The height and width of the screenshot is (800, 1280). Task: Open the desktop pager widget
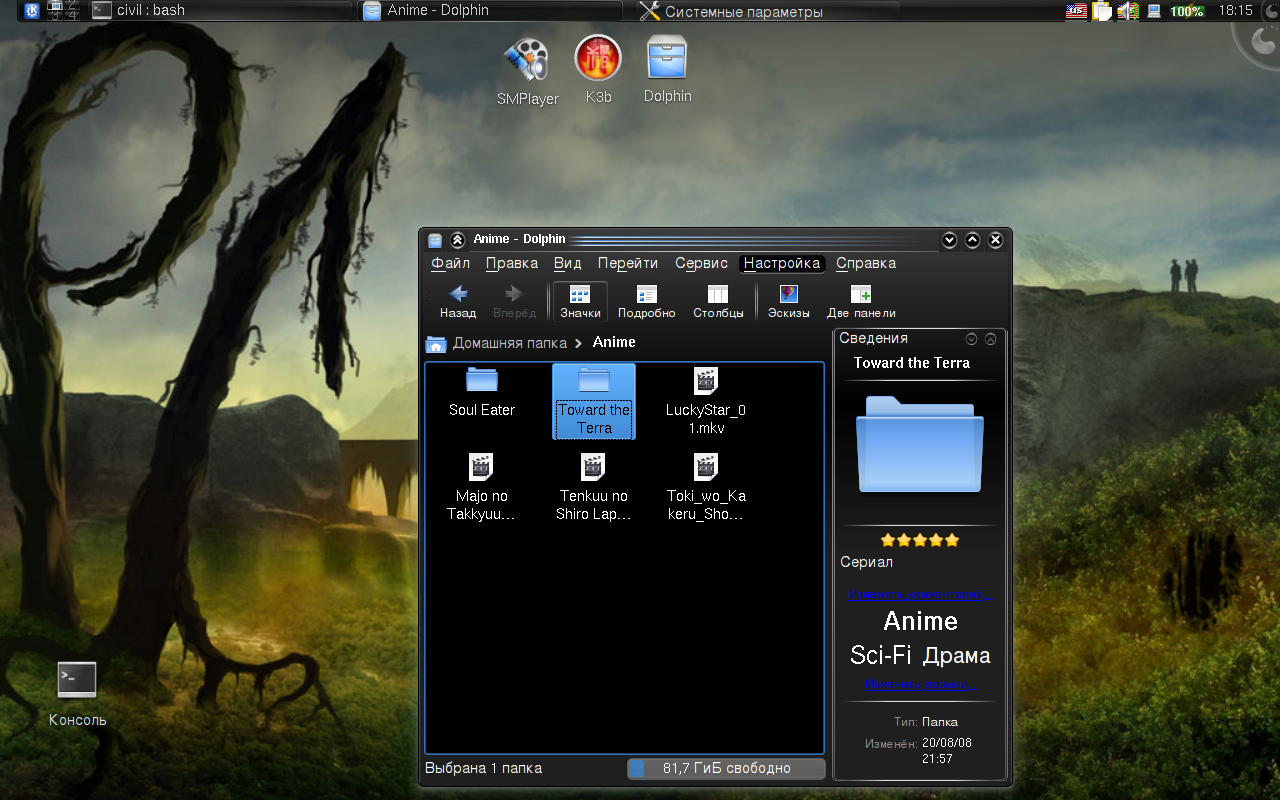click(65, 10)
